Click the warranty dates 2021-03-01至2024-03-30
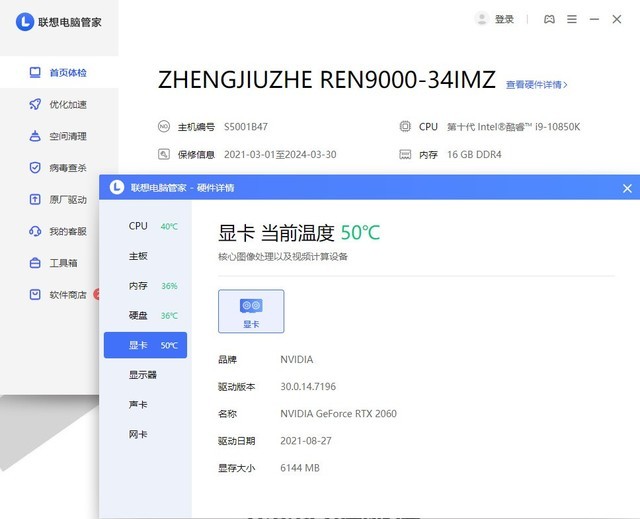Viewport: 640px width, 519px height. (280, 155)
